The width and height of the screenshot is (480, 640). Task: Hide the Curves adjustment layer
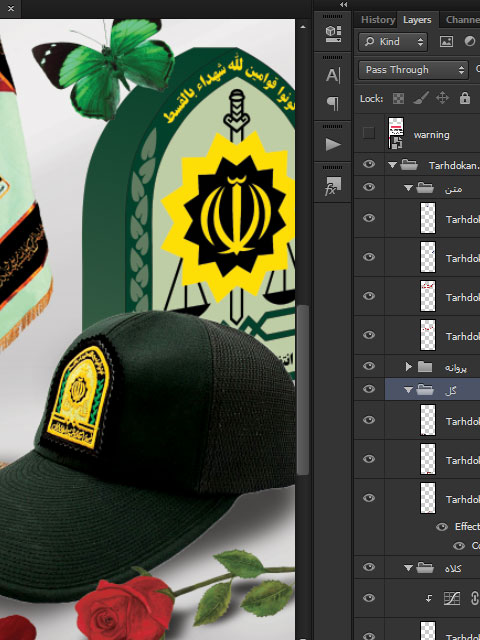(x=369, y=598)
